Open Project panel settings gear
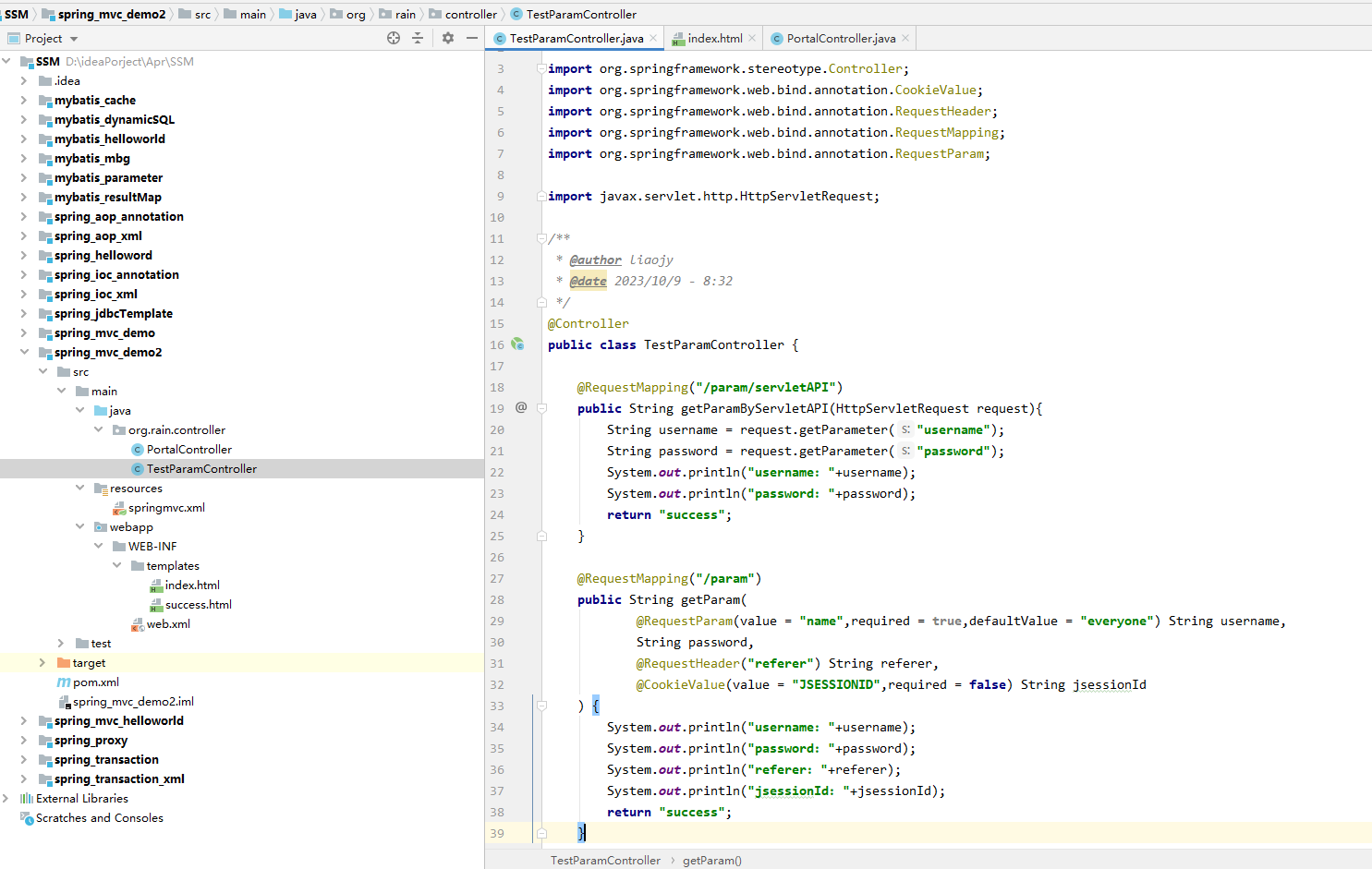The height and width of the screenshot is (869, 1372). pos(448,38)
